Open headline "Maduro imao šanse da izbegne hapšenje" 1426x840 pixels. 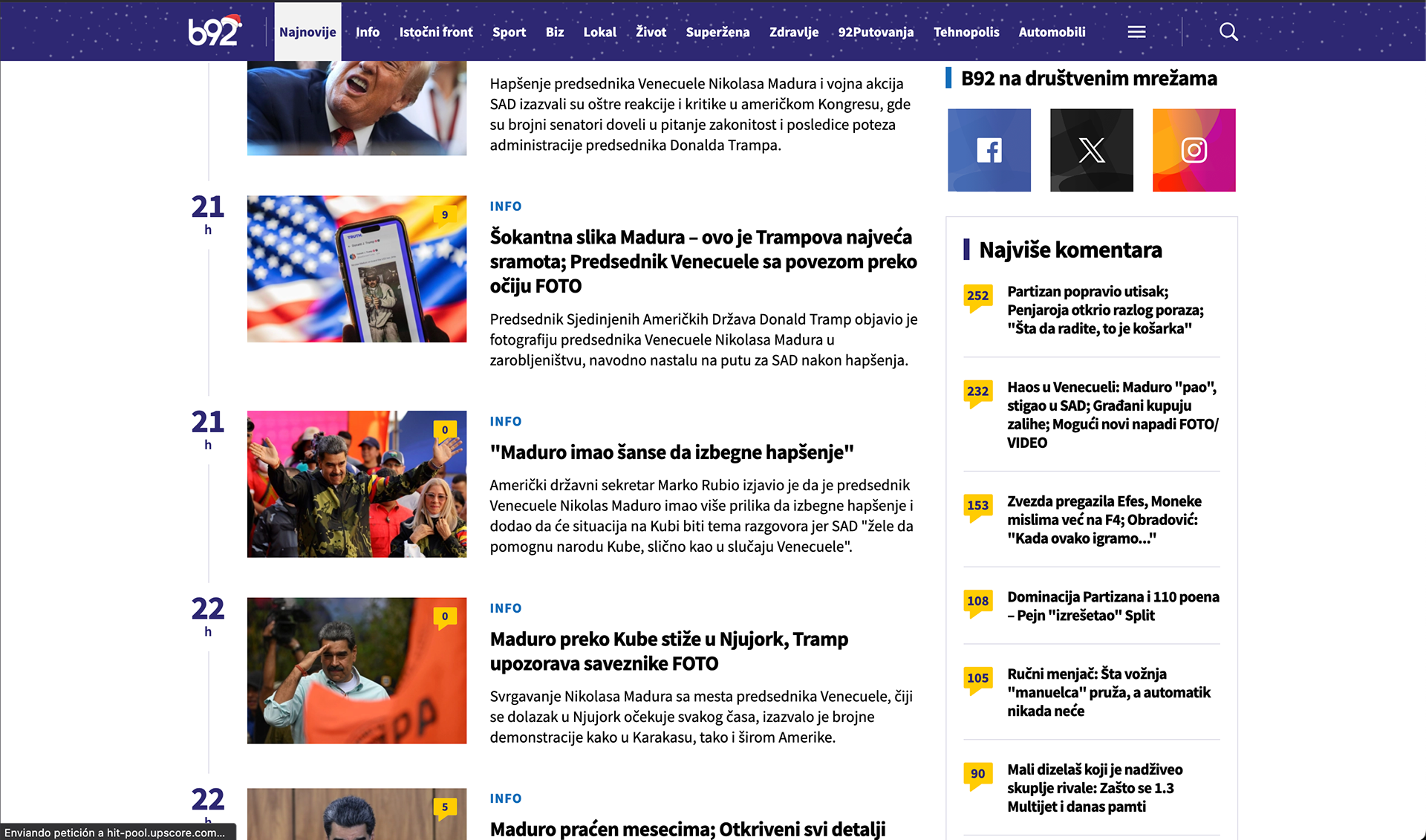coord(671,452)
